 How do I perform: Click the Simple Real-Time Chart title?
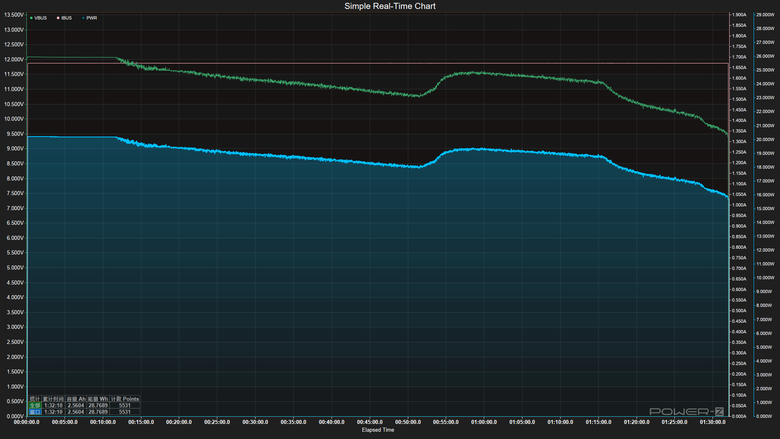pos(390,6)
